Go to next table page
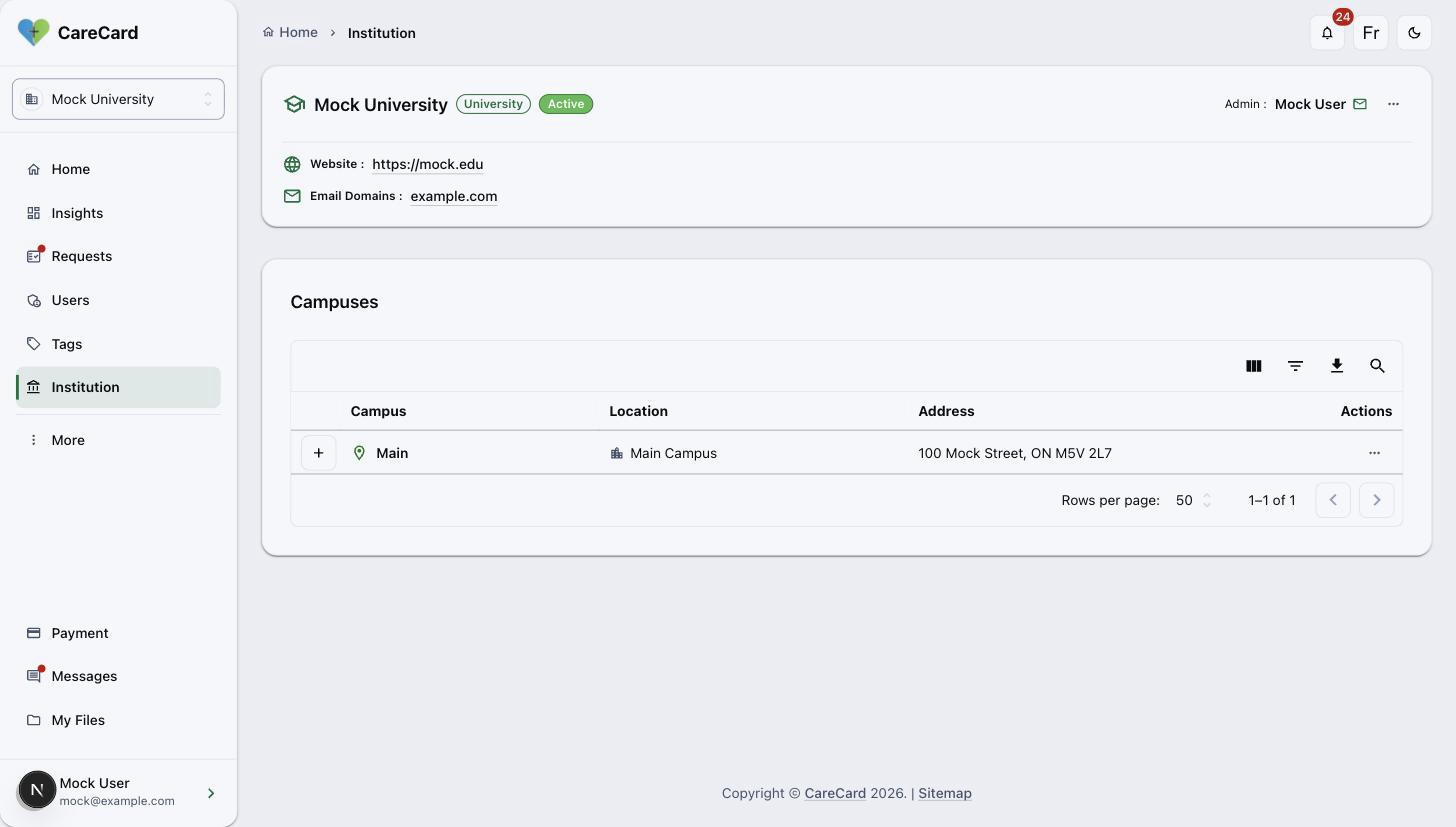This screenshot has height=827, width=1456. click(1377, 500)
